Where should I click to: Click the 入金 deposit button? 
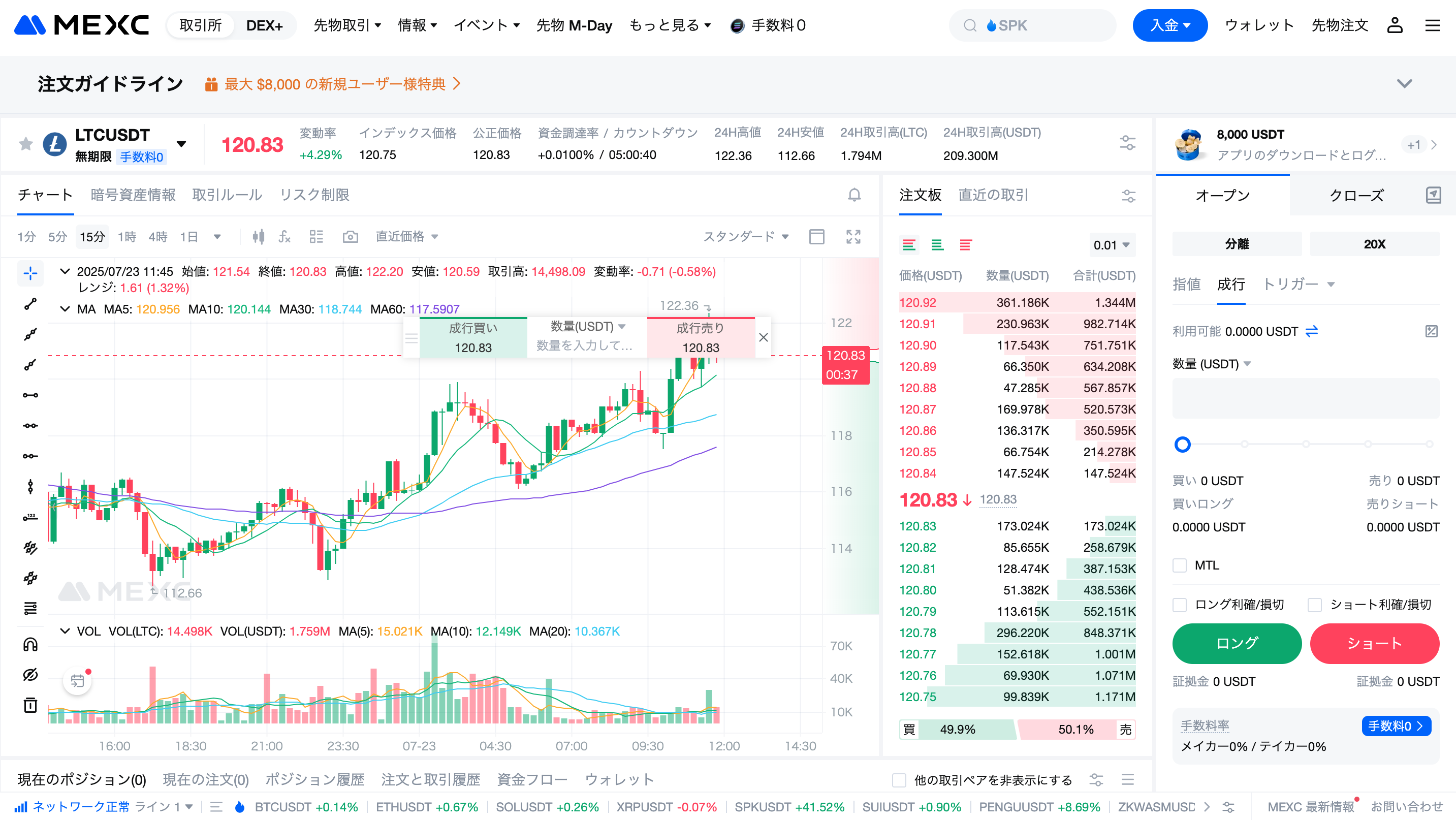coord(1169,25)
